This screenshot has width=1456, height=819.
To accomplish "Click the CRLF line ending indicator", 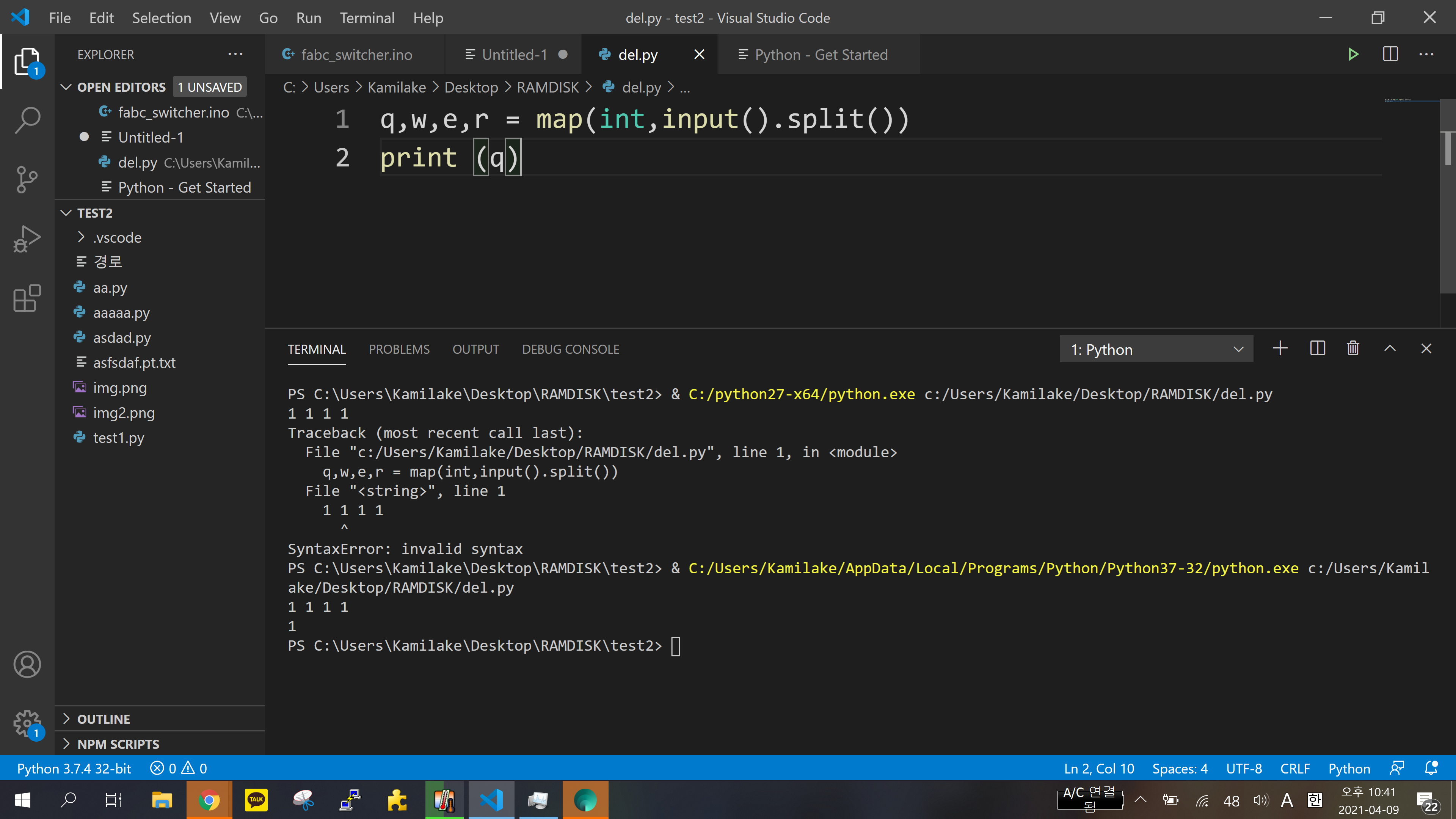I will 1294,769.
